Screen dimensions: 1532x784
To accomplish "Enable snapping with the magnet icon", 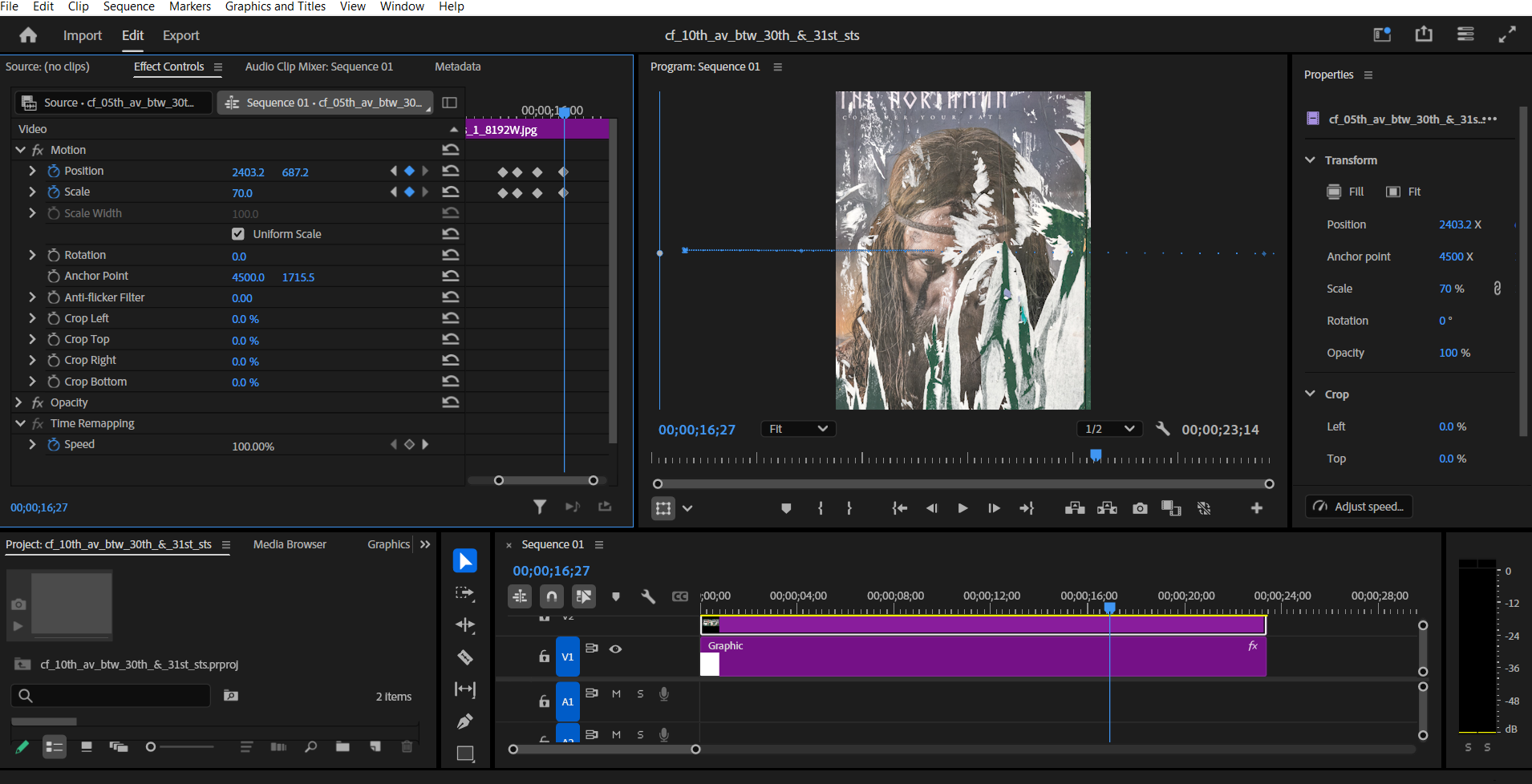I will tap(552, 596).
